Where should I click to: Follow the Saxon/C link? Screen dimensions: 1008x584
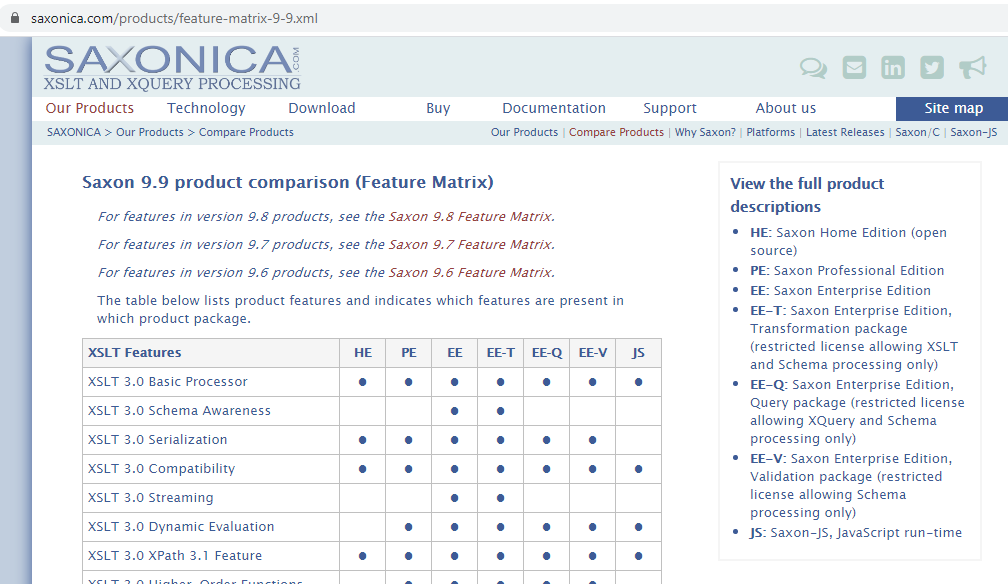917,132
